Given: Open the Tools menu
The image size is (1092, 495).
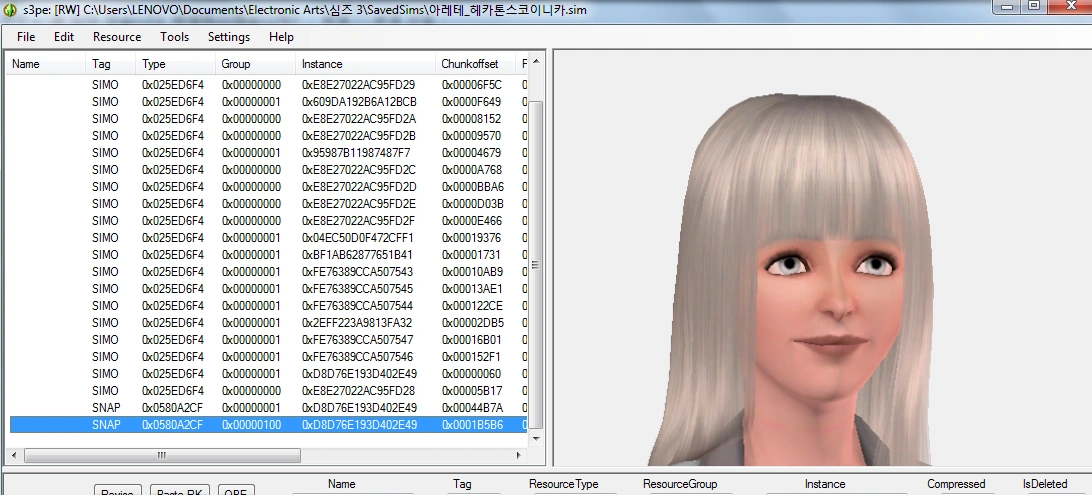Looking at the screenshot, I should pyautogui.click(x=174, y=37).
